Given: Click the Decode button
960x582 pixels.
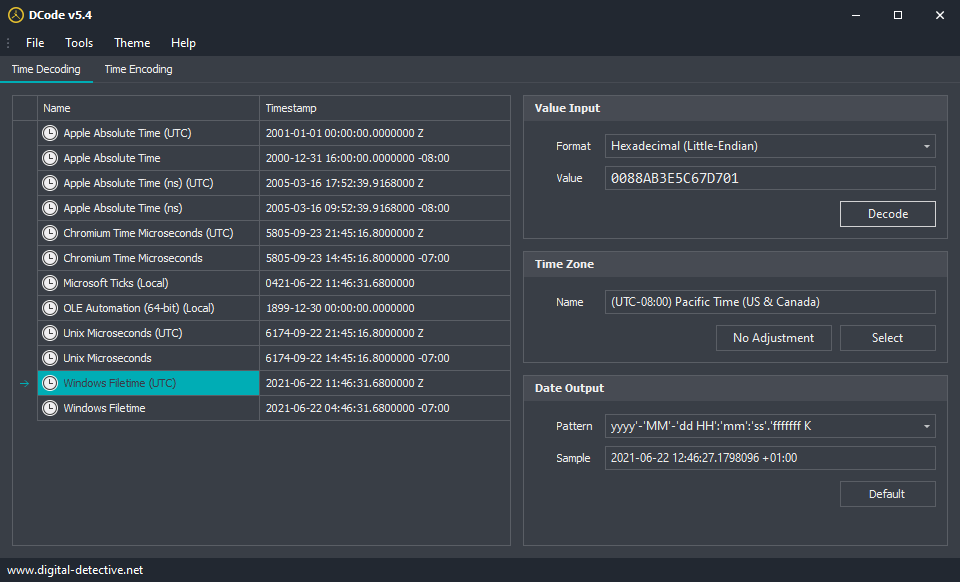Looking at the screenshot, I should point(888,214).
